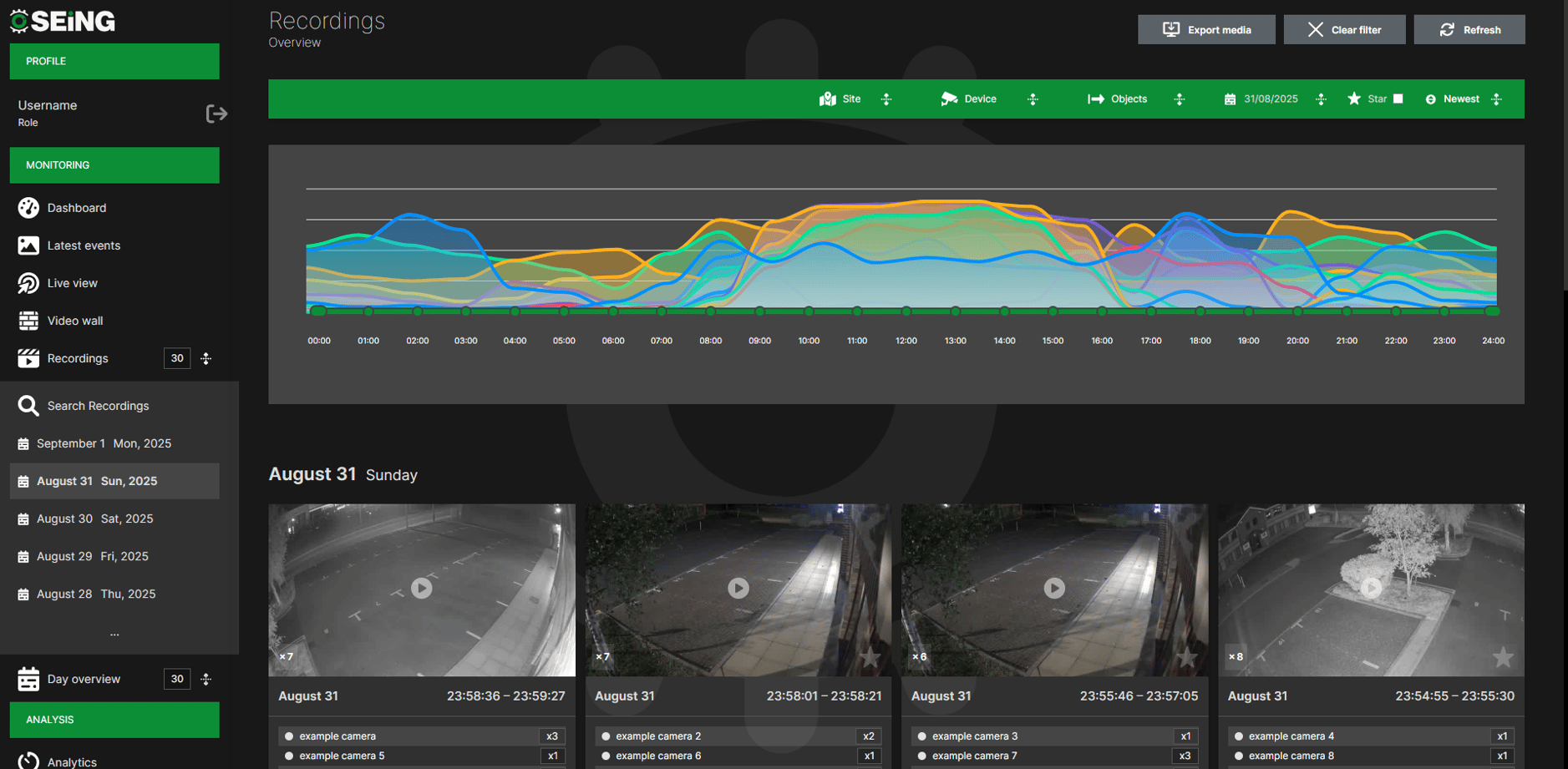Open the Dashboard palette icon
Viewport: 1568px width, 769px height.
[28, 208]
